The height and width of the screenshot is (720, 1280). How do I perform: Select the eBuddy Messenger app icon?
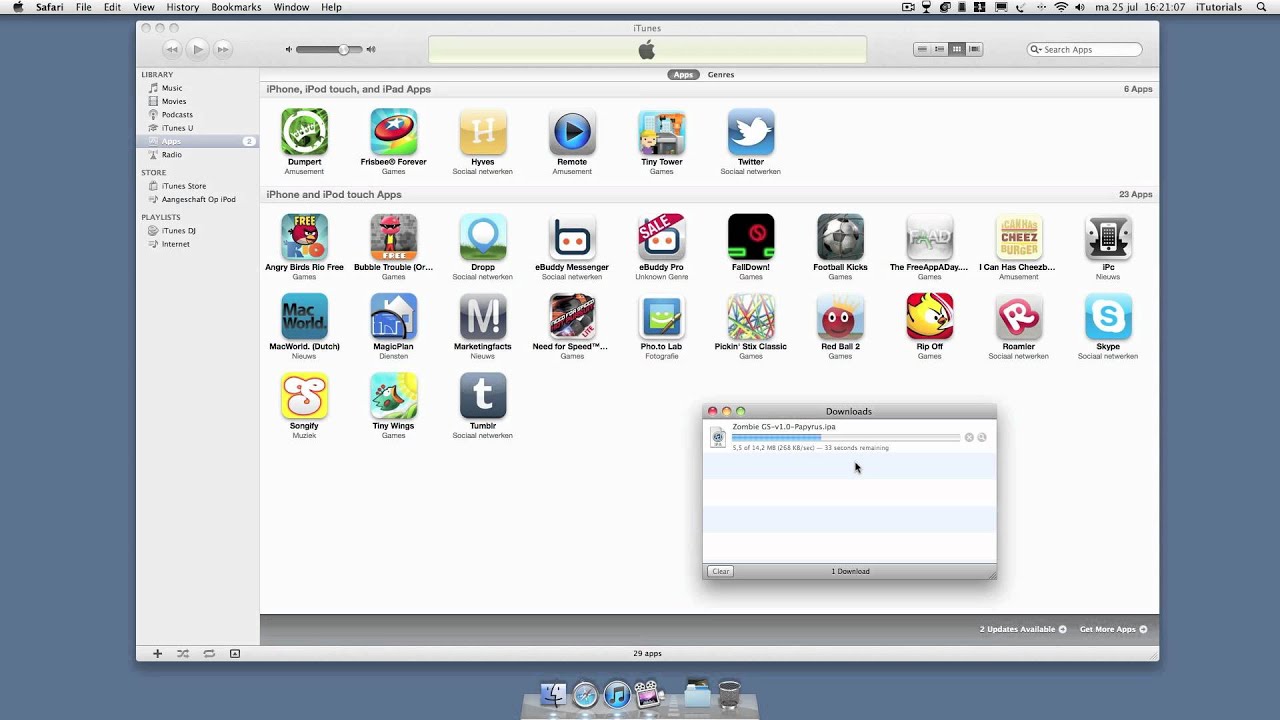click(x=572, y=237)
